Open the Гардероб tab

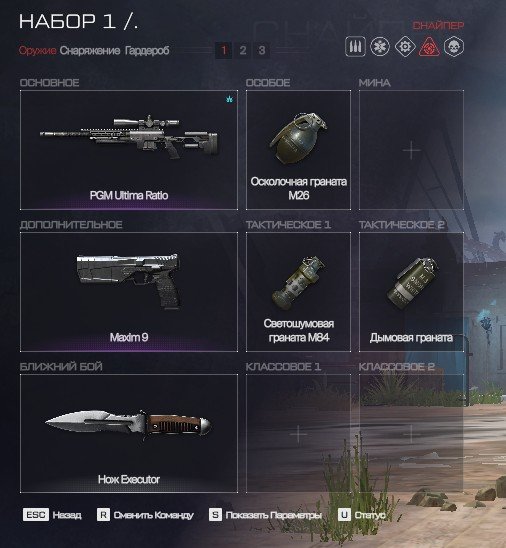(x=147, y=51)
